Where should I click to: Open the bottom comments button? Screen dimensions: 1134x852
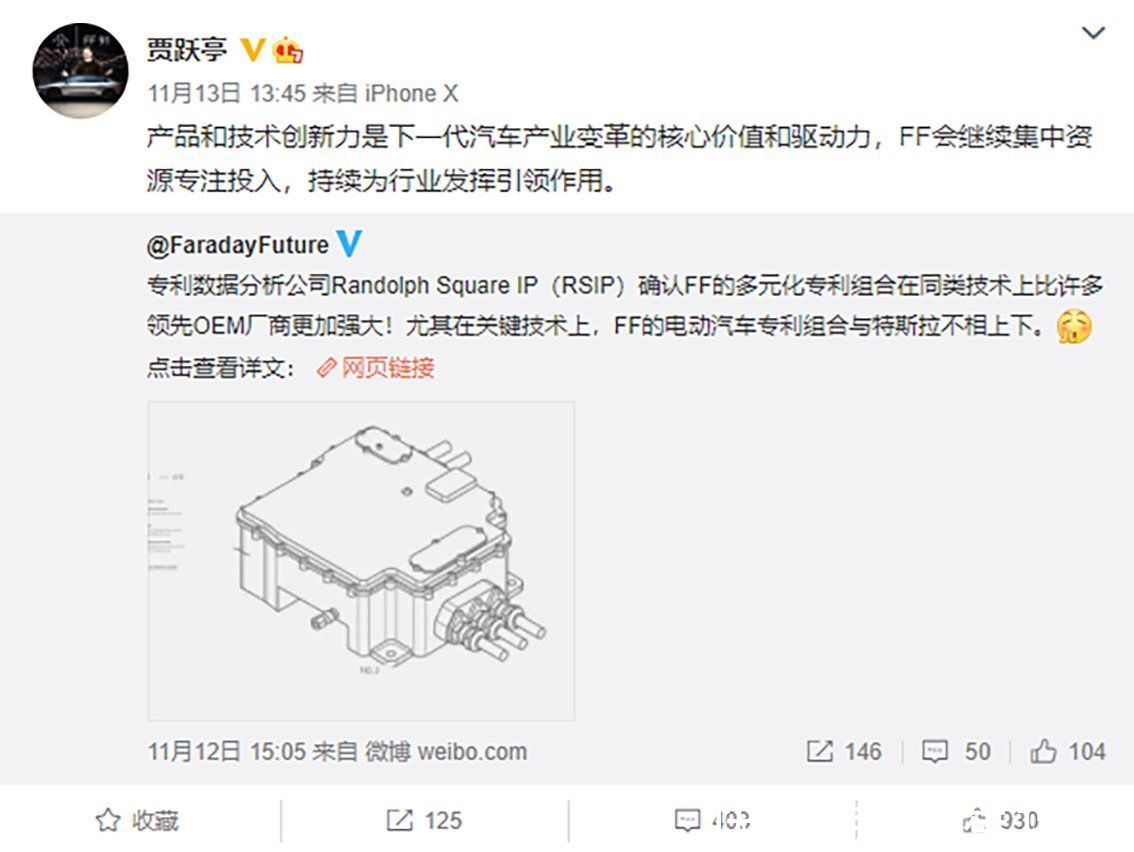[712, 821]
